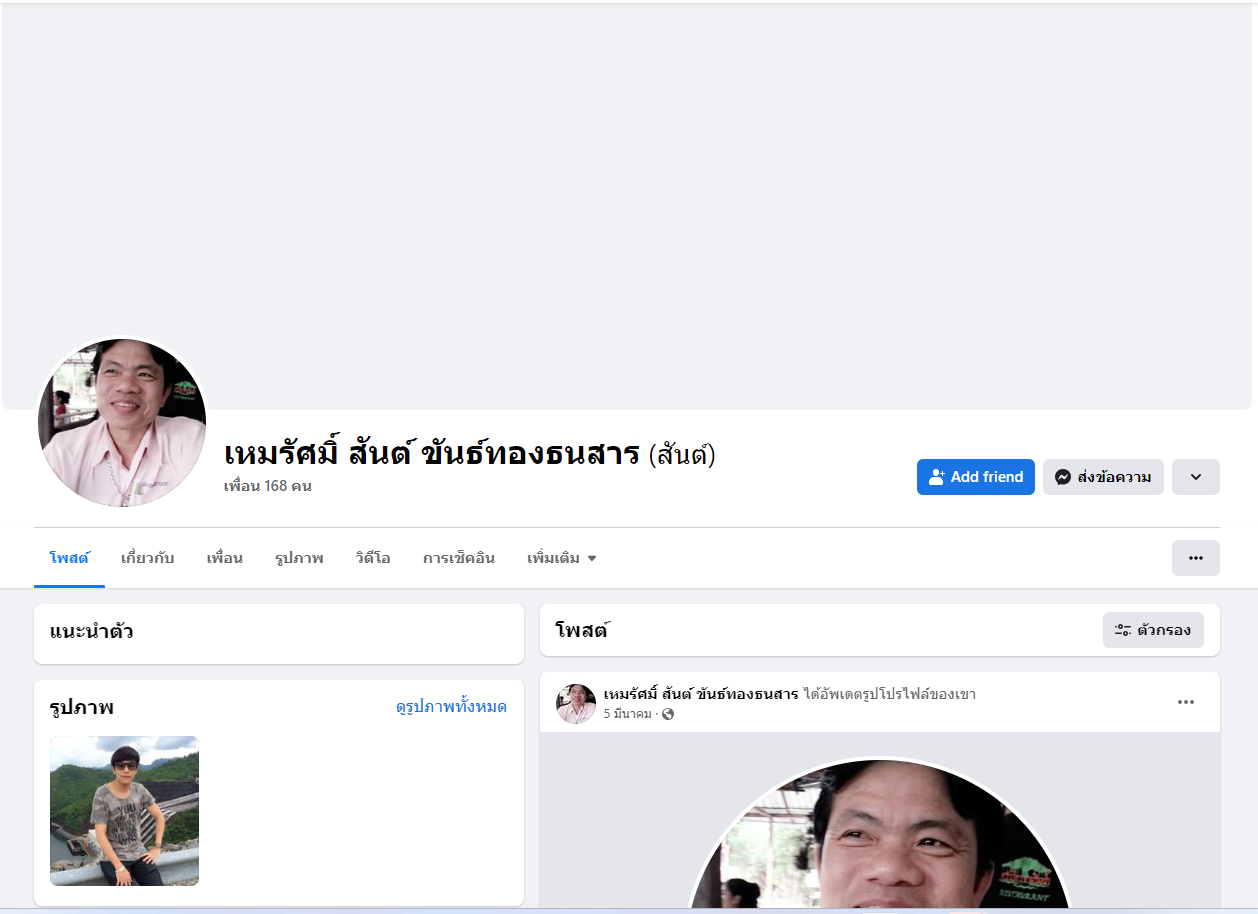Open the เพื่อน tab
Viewport: 1258px width, 914px height.
tap(225, 558)
